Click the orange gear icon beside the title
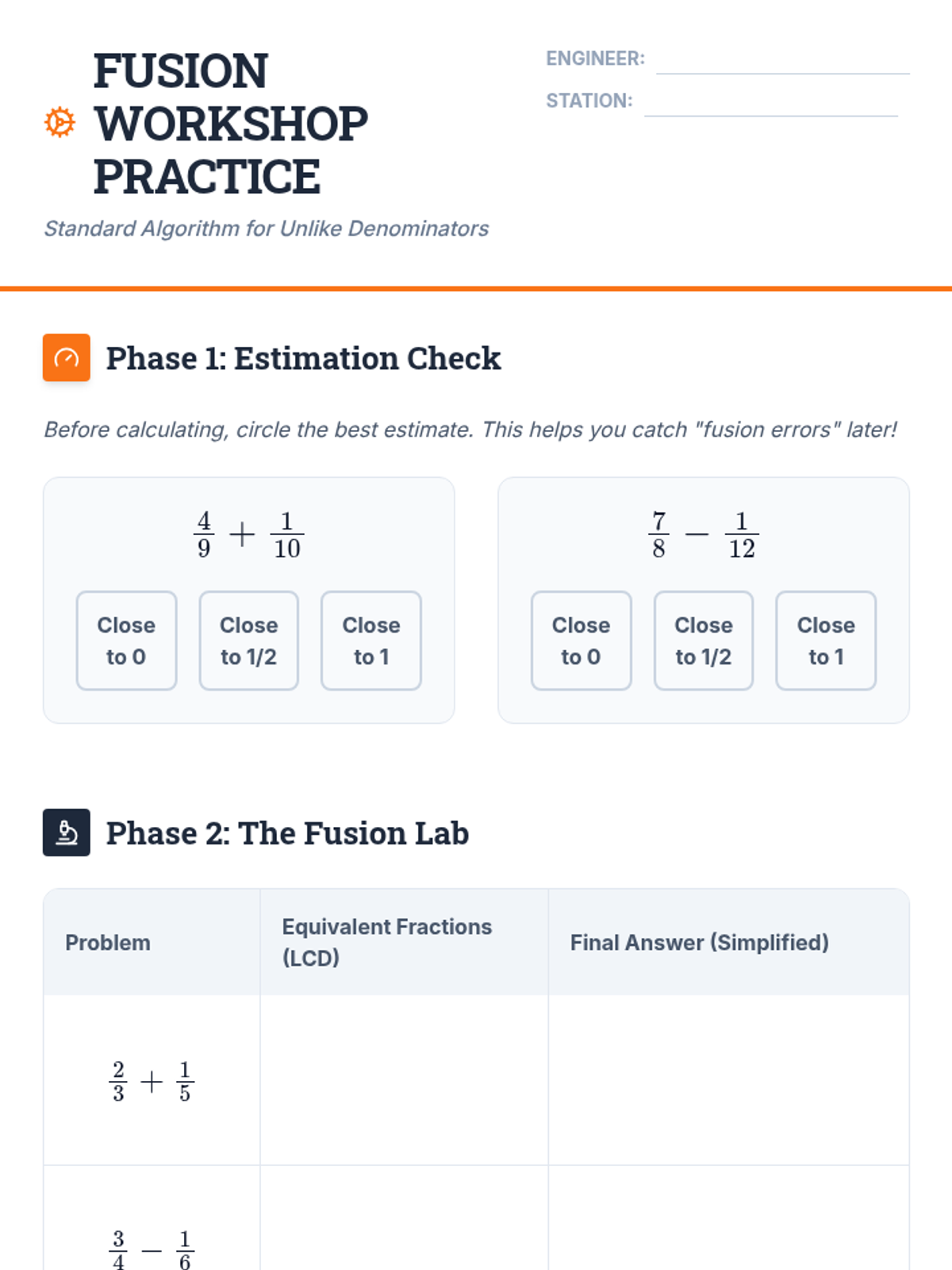The width and height of the screenshot is (952, 1270). coord(59,123)
